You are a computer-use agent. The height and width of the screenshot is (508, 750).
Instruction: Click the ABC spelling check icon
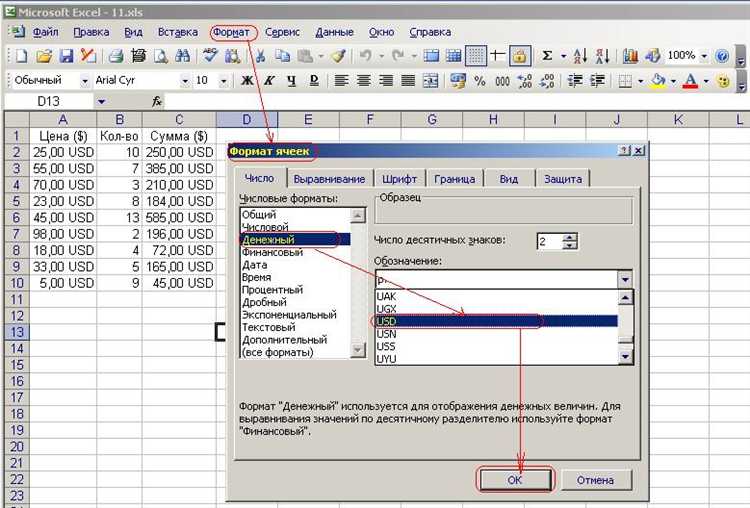click(x=210, y=56)
